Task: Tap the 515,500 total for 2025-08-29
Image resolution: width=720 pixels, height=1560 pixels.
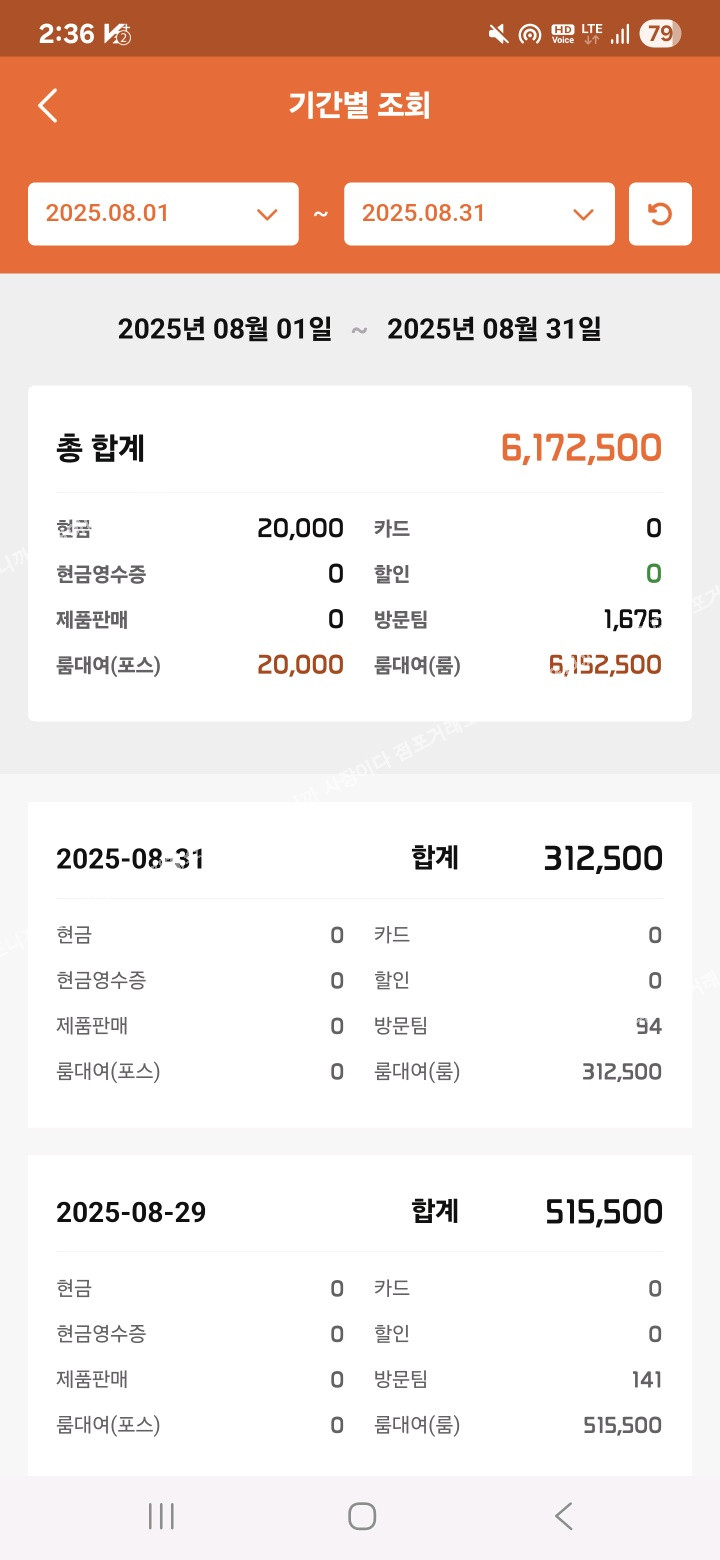Action: (604, 1212)
